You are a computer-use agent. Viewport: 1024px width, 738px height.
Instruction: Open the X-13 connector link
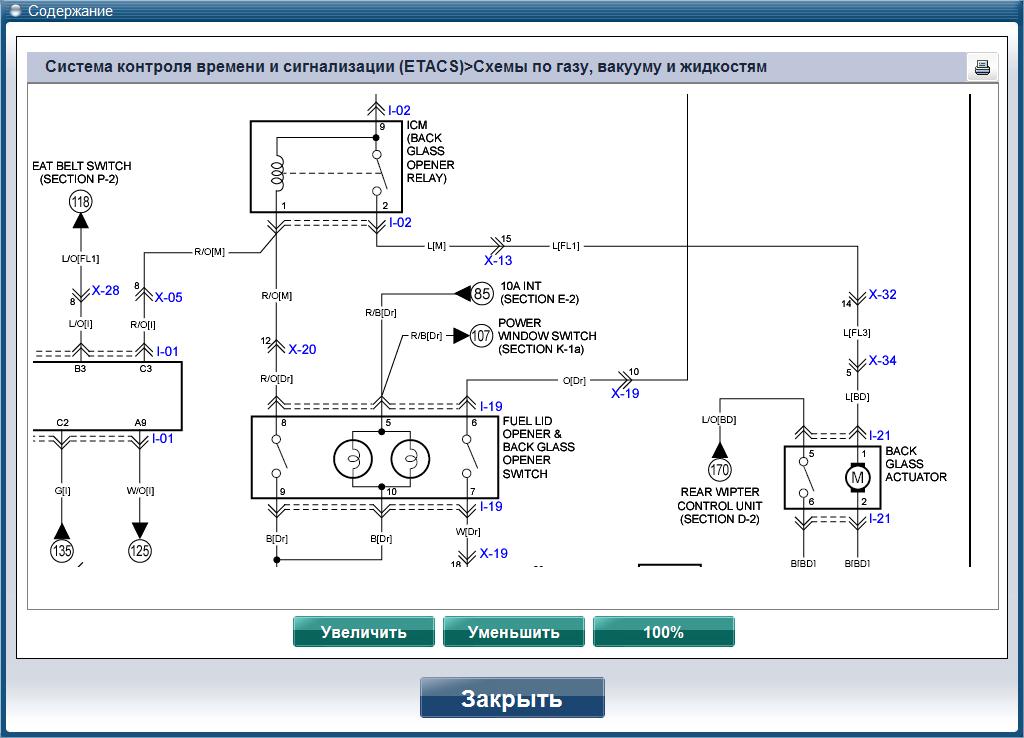click(498, 260)
